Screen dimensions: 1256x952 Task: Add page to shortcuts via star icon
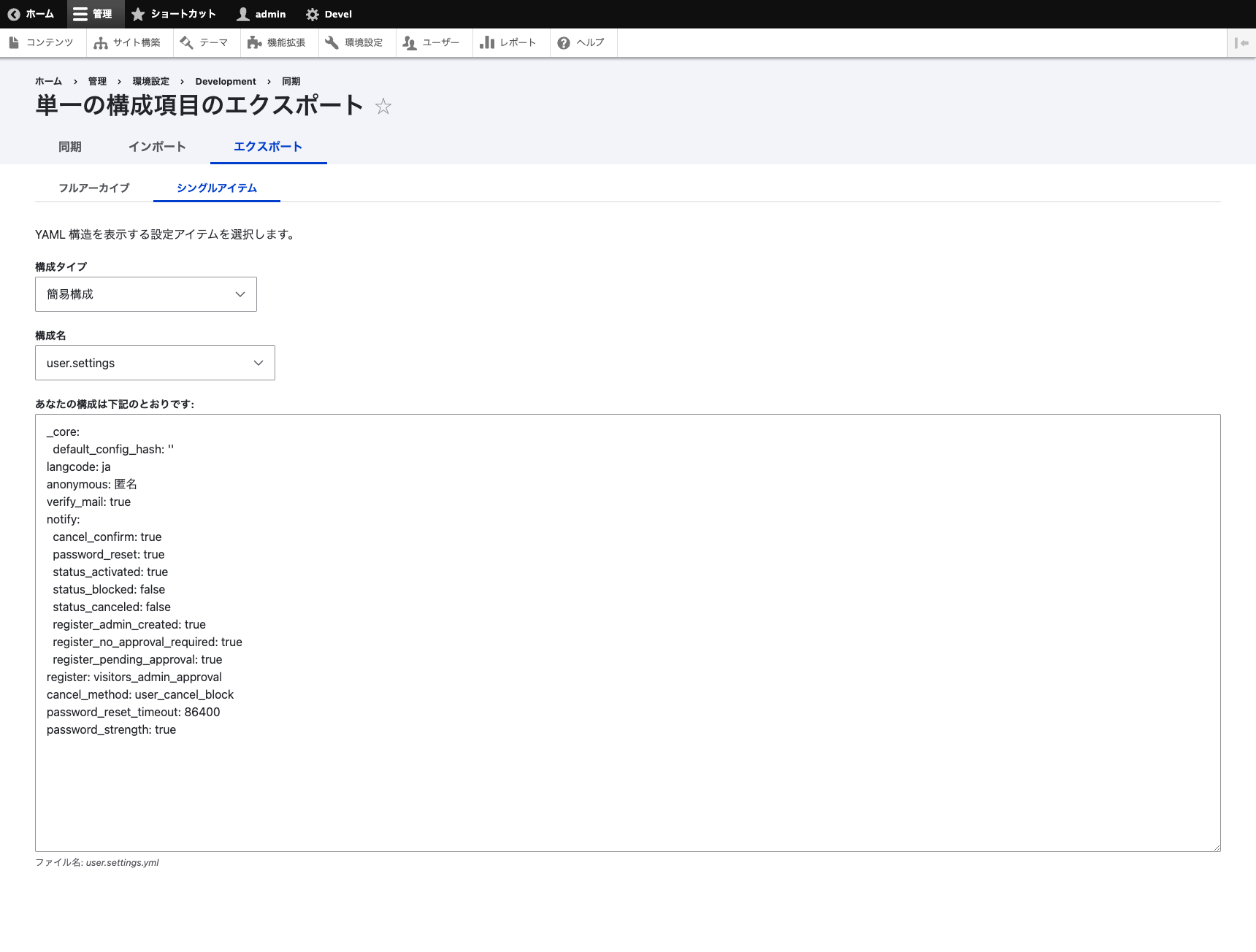point(383,107)
